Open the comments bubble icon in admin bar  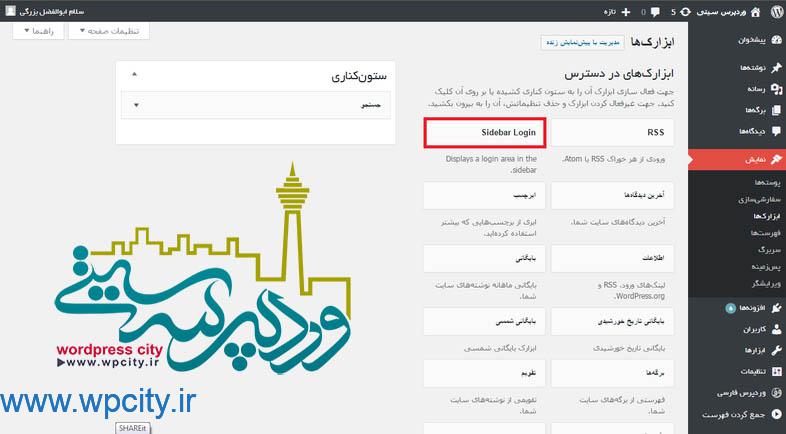click(x=655, y=13)
